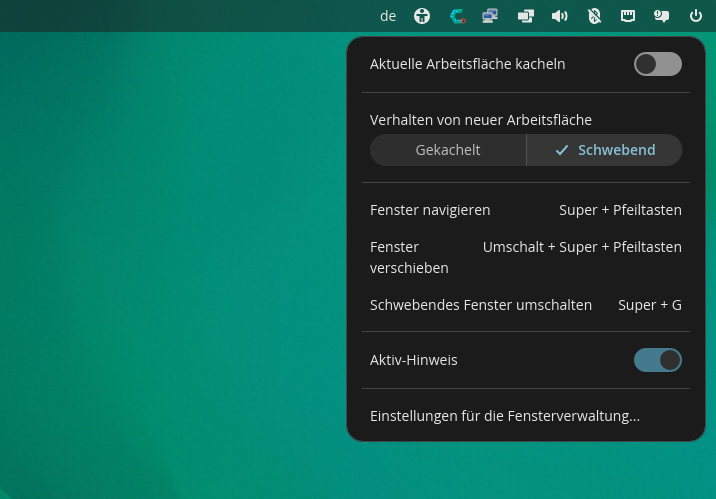Select 'Gekachelt' for new workspace behavior
716x499 pixels.
coord(448,150)
